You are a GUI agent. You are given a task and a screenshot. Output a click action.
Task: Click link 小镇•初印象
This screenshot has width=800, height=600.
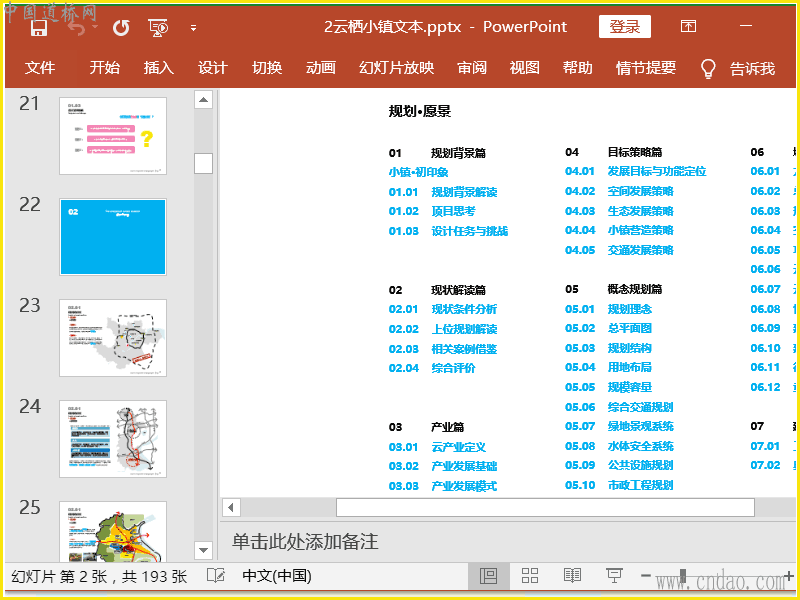[x=418, y=172]
